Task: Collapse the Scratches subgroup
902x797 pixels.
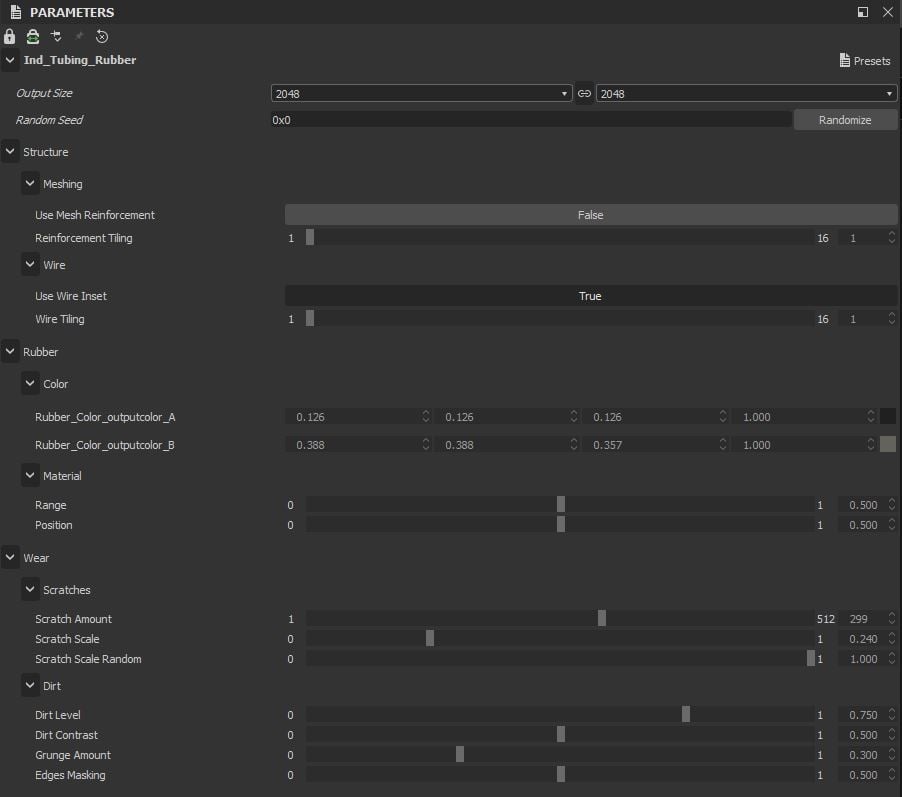Action: (x=30, y=589)
